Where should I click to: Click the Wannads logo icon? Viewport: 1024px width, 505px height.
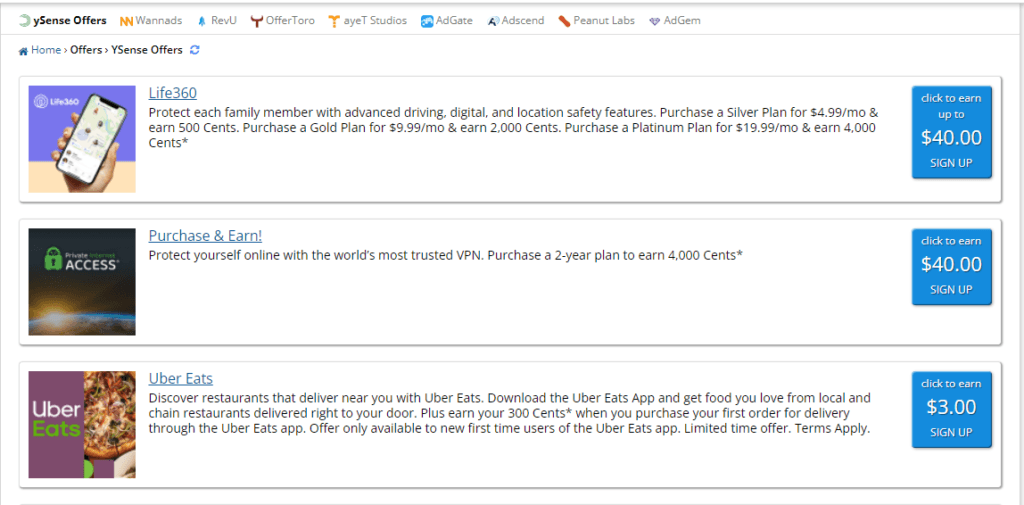click(x=126, y=21)
